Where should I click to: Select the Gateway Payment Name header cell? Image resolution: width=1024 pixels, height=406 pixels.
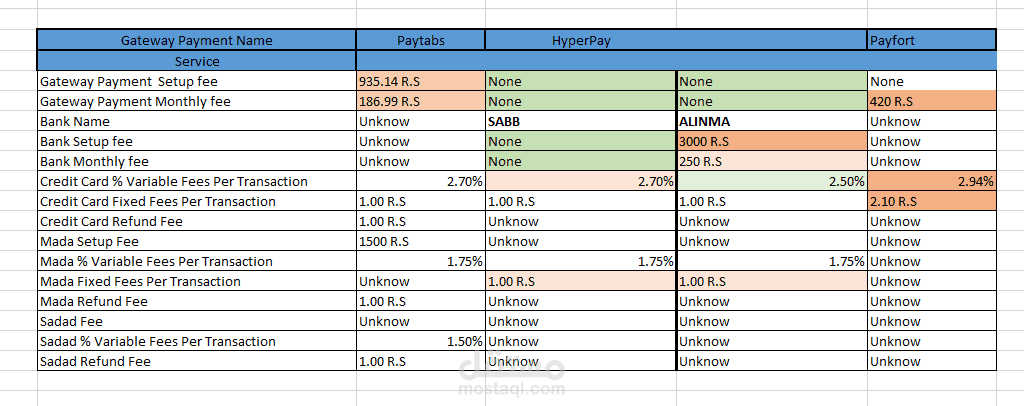pos(197,40)
